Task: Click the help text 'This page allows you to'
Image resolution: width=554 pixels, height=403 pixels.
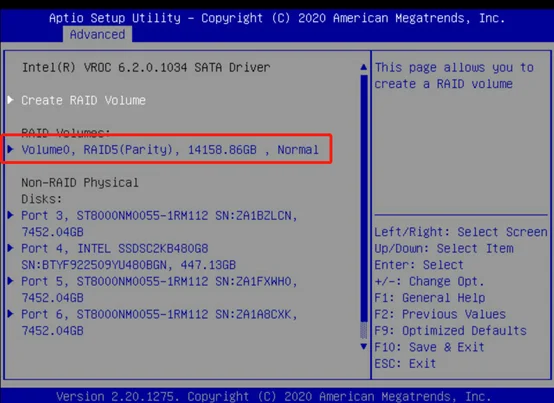Action: coord(454,67)
